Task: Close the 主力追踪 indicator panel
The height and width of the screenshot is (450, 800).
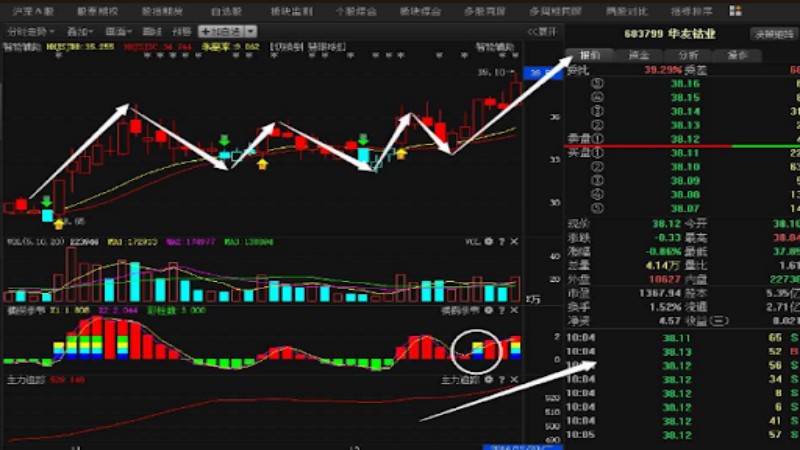Action: tap(514, 380)
